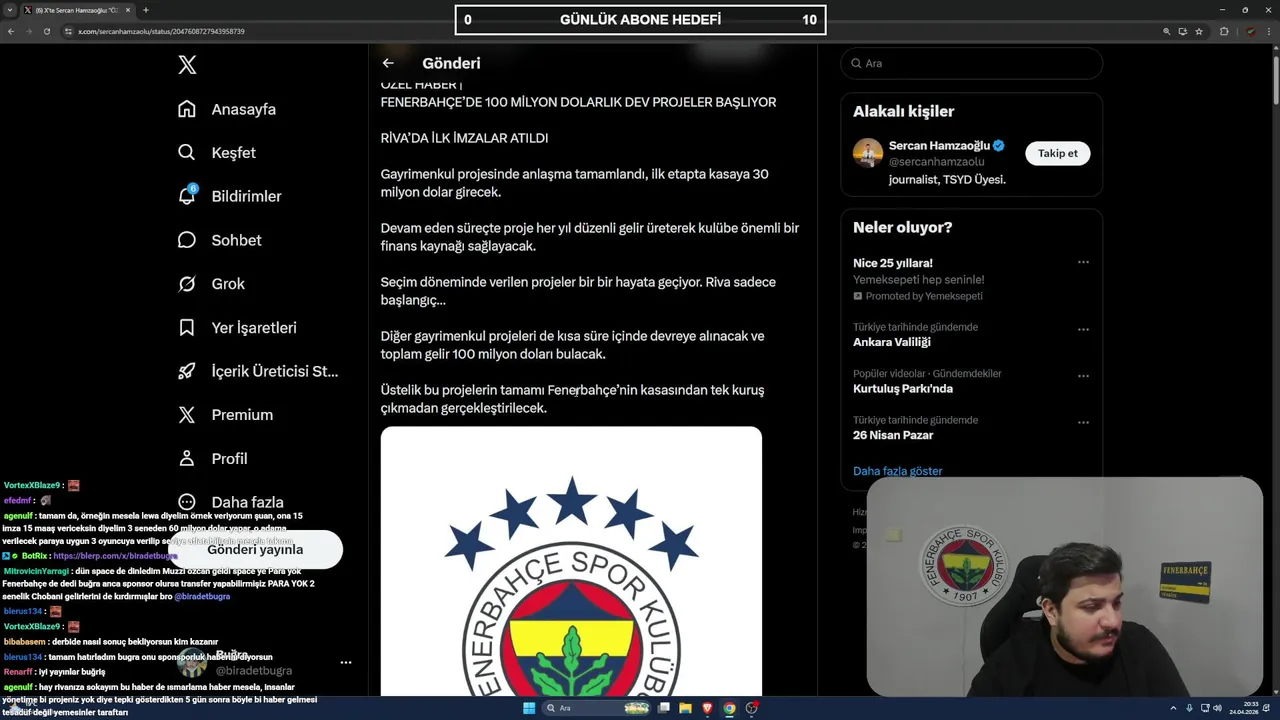This screenshot has width=1280, height=720.
Task: Click the Premium X icon
Action: pos(187,415)
